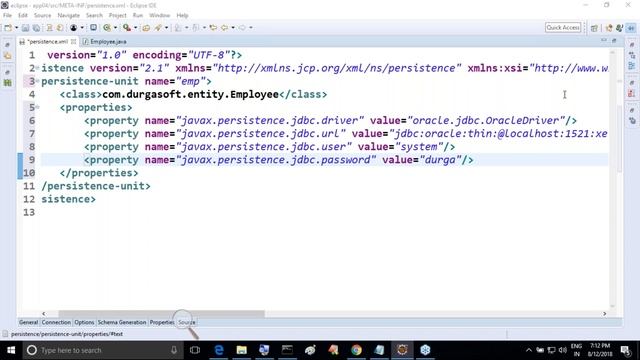Open the New wizard toolbar icon
Image resolution: width=640 pixels, height=360 pixels.
(x=8, y=28)
